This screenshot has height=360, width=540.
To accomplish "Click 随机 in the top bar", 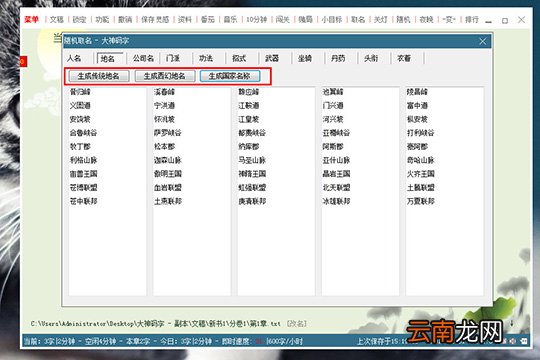I will [403, 19].
